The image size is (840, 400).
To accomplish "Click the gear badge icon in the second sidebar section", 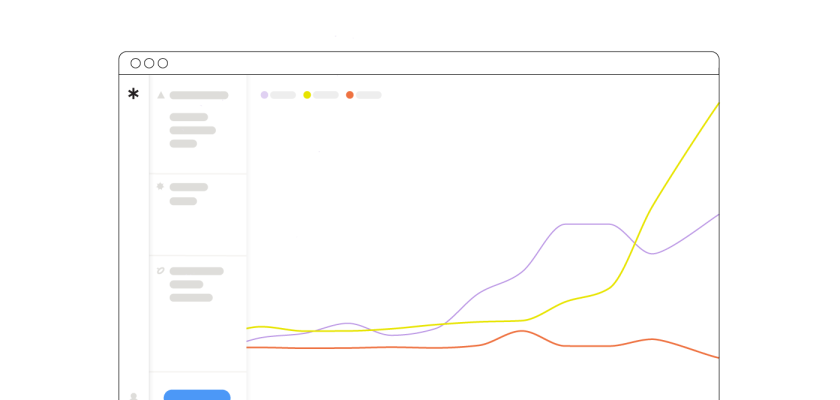I will [x=160, y=186].
